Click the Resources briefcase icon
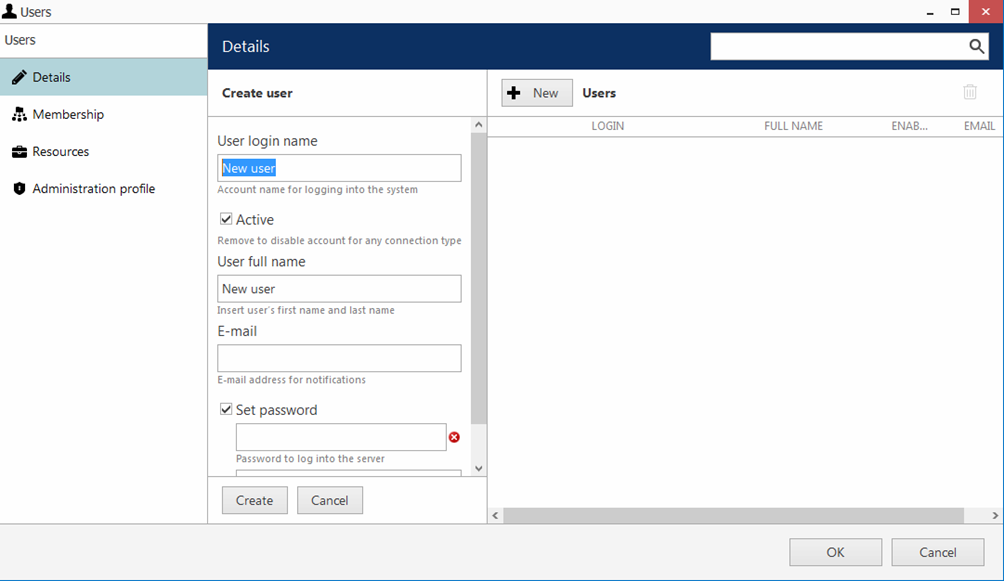The width and height of the screenshot is (1004, 581). tap(19, 152)
